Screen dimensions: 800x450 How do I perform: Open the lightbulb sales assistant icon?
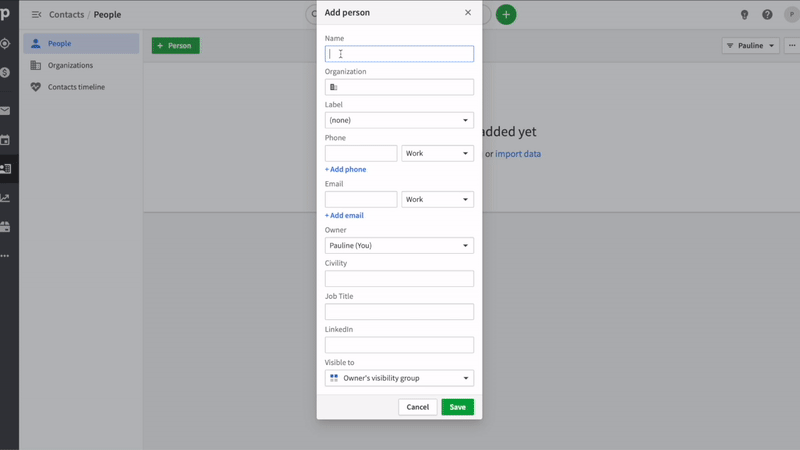744,15
